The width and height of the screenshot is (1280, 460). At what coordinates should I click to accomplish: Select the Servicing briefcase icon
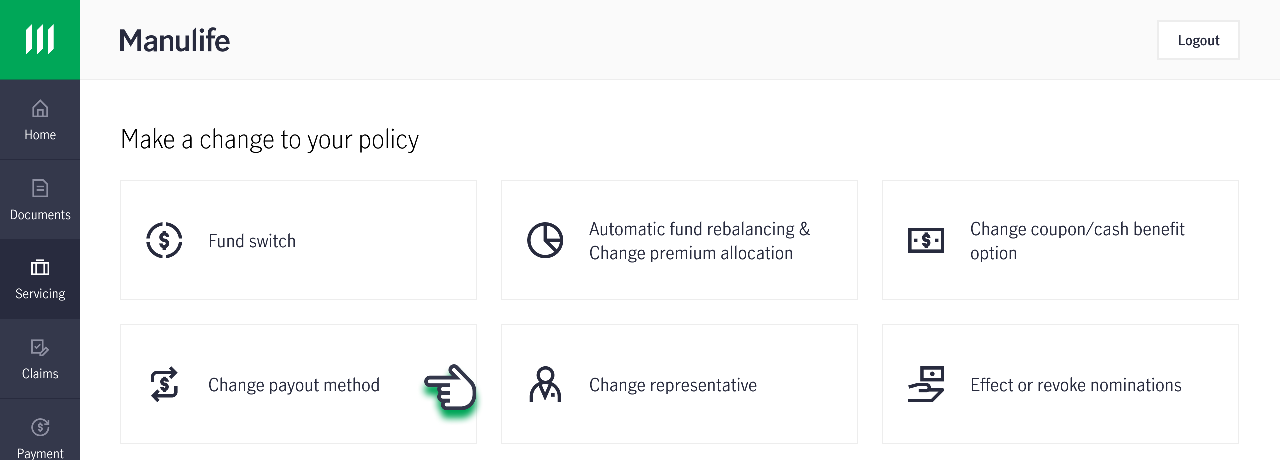40,267
